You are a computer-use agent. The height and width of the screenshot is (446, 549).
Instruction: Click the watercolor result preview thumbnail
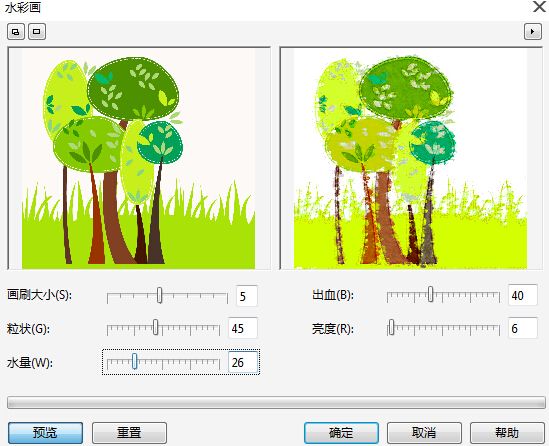(411, 158)
